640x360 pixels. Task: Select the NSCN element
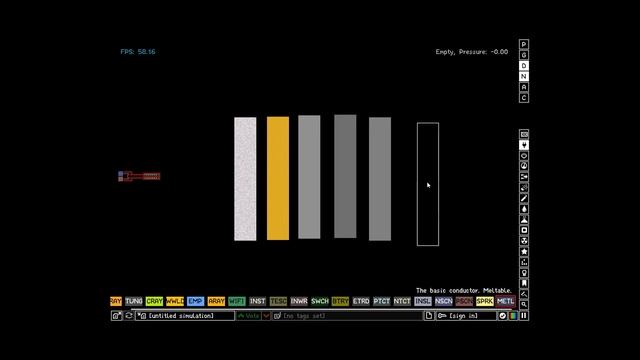point(444,301)
